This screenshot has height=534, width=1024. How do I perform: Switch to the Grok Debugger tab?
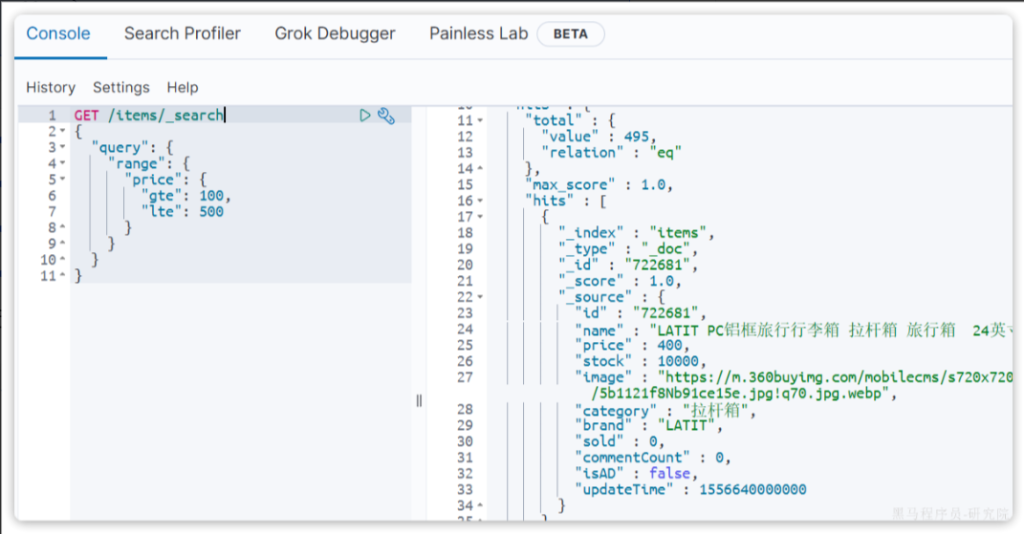coord(335,33)
